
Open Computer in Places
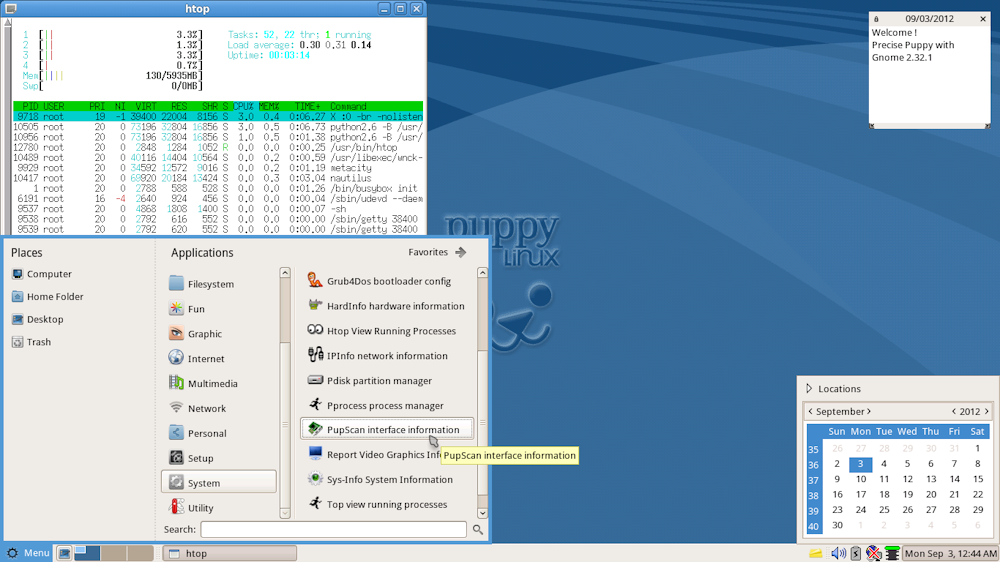pyautogui.click(x=42, y=274)
